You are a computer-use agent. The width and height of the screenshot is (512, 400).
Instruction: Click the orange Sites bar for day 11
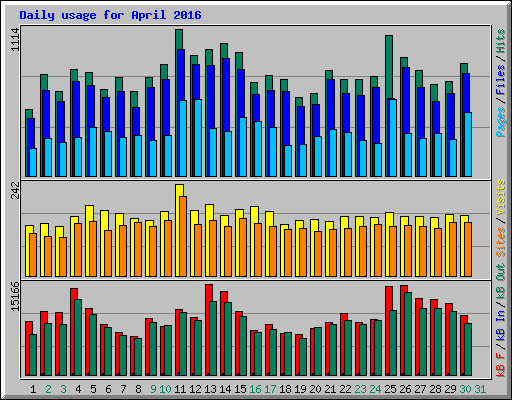point(183,236)
